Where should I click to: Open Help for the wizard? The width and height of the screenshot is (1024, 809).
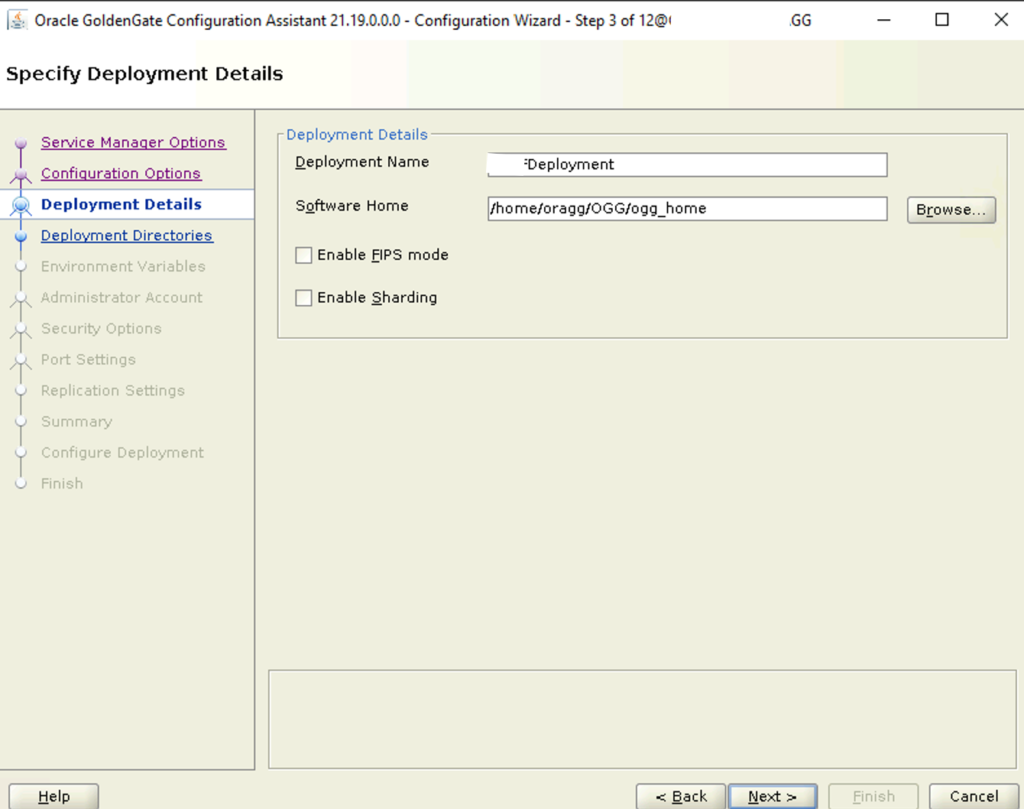click(x=54, y=797)
